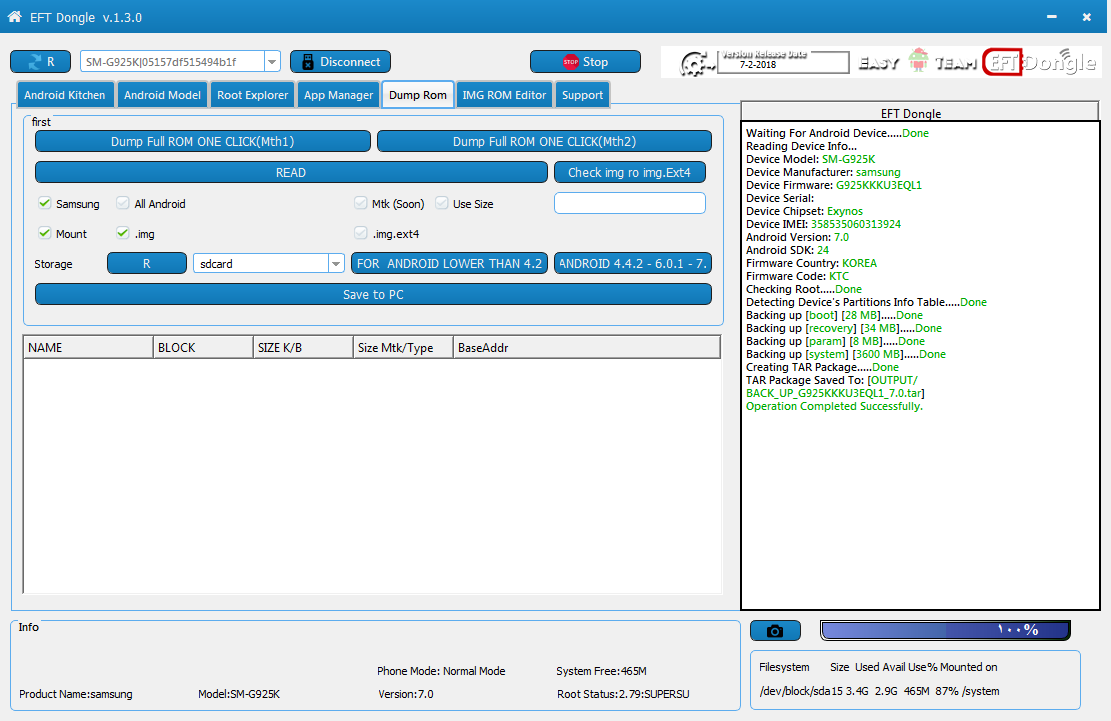Expand the SM-G925K device selection dropdown
Image resolution: width=1111 pixels, height=721 pixels.
272,62
